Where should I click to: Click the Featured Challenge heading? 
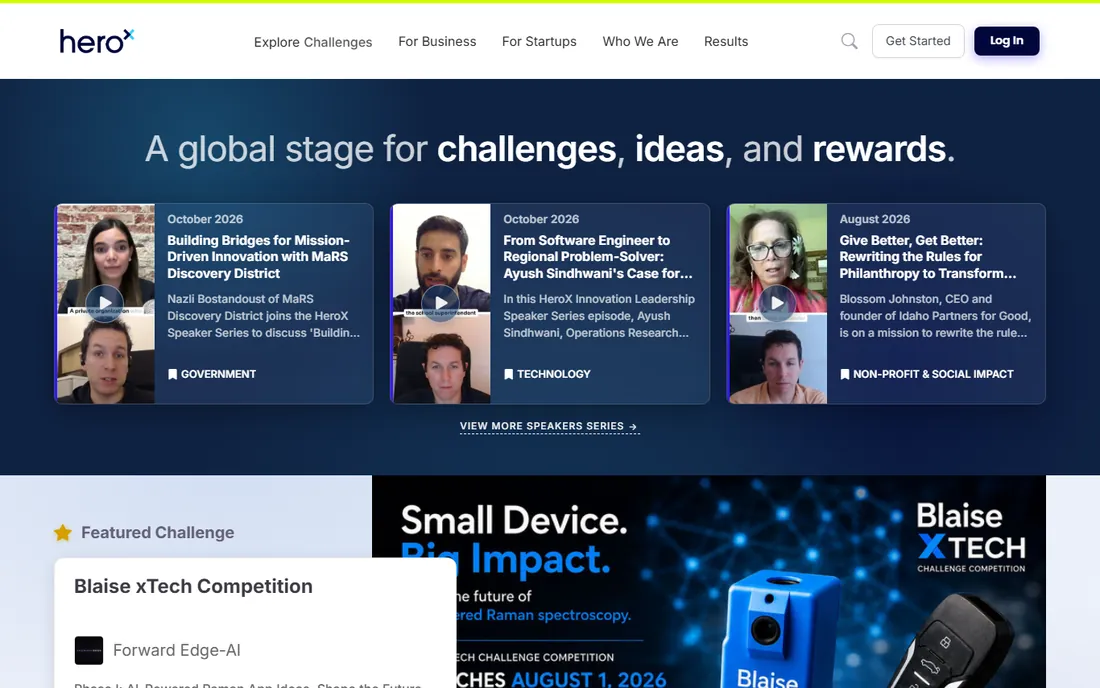[158, 533]
